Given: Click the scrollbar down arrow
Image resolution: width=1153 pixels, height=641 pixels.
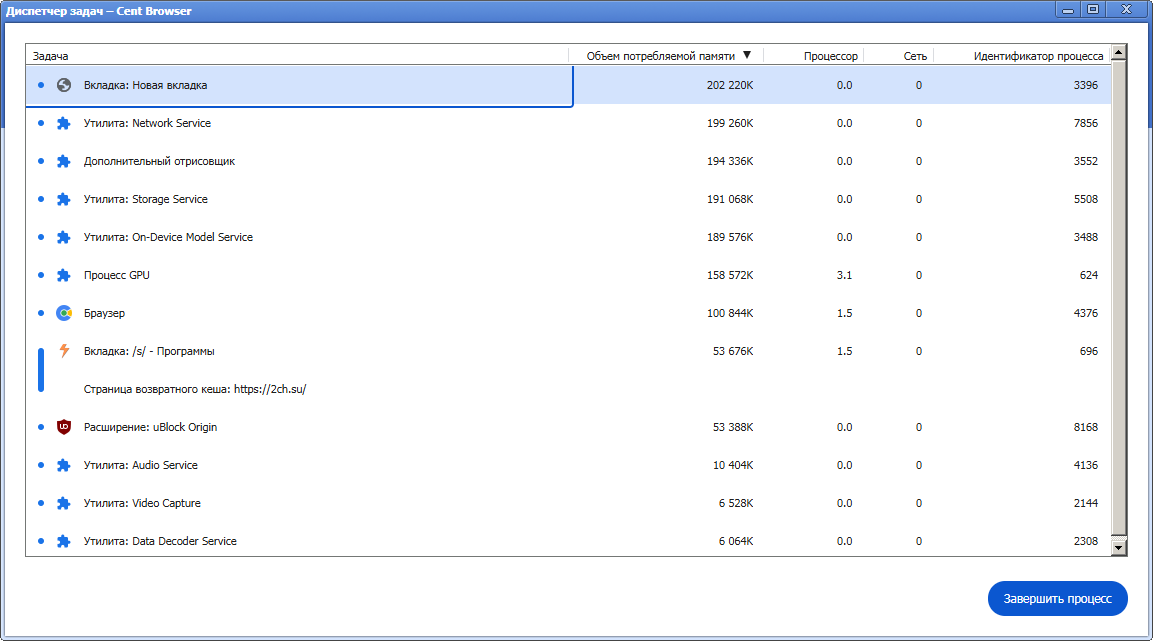Looking at the screenshot, I should pyautogui.click(x=1118, y=548).
